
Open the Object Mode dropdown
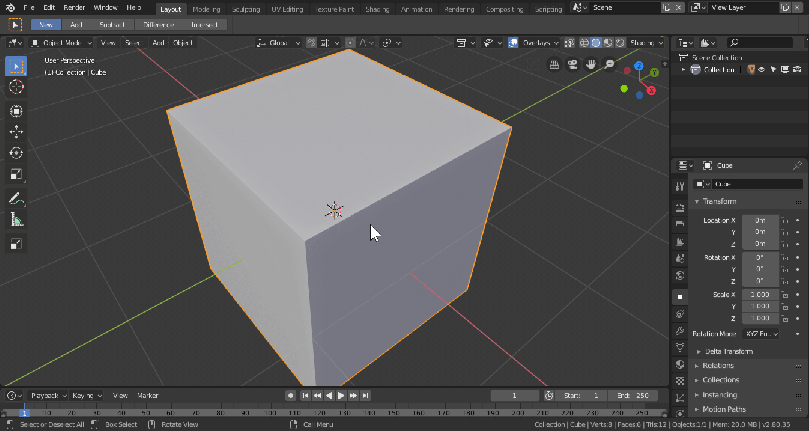pos(64,43)
